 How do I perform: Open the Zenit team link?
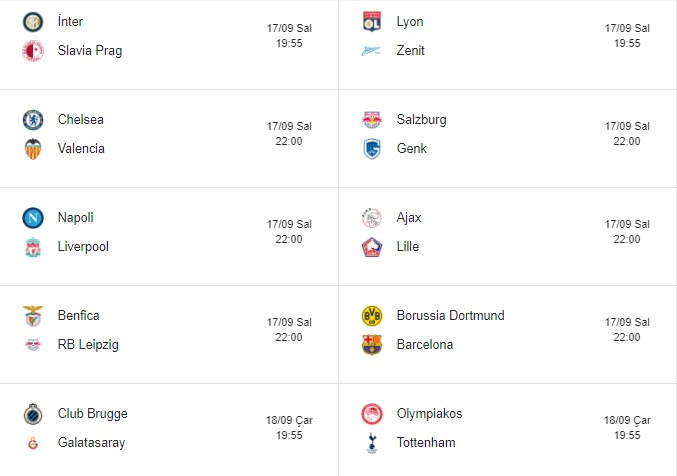click(x=411, y=50)
